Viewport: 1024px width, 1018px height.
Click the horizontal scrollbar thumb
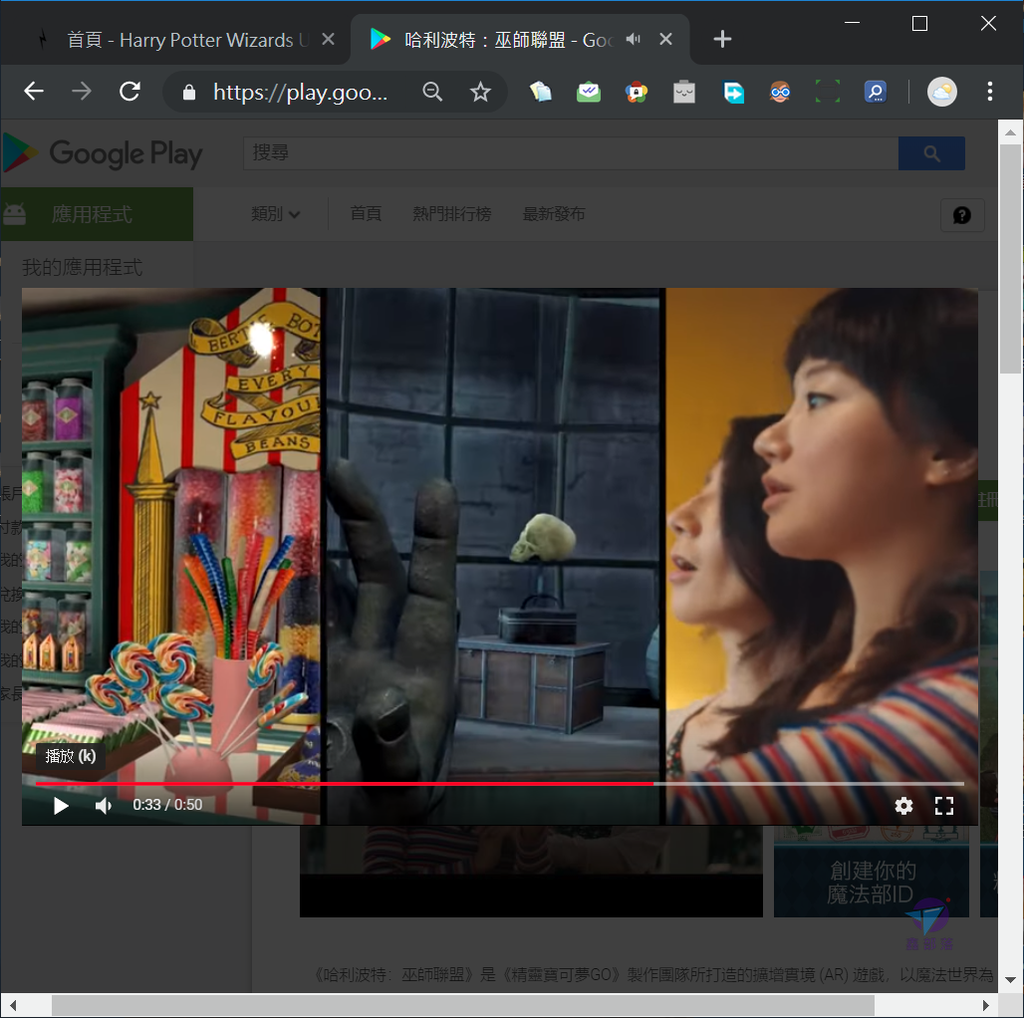(x=463, y=1006)
